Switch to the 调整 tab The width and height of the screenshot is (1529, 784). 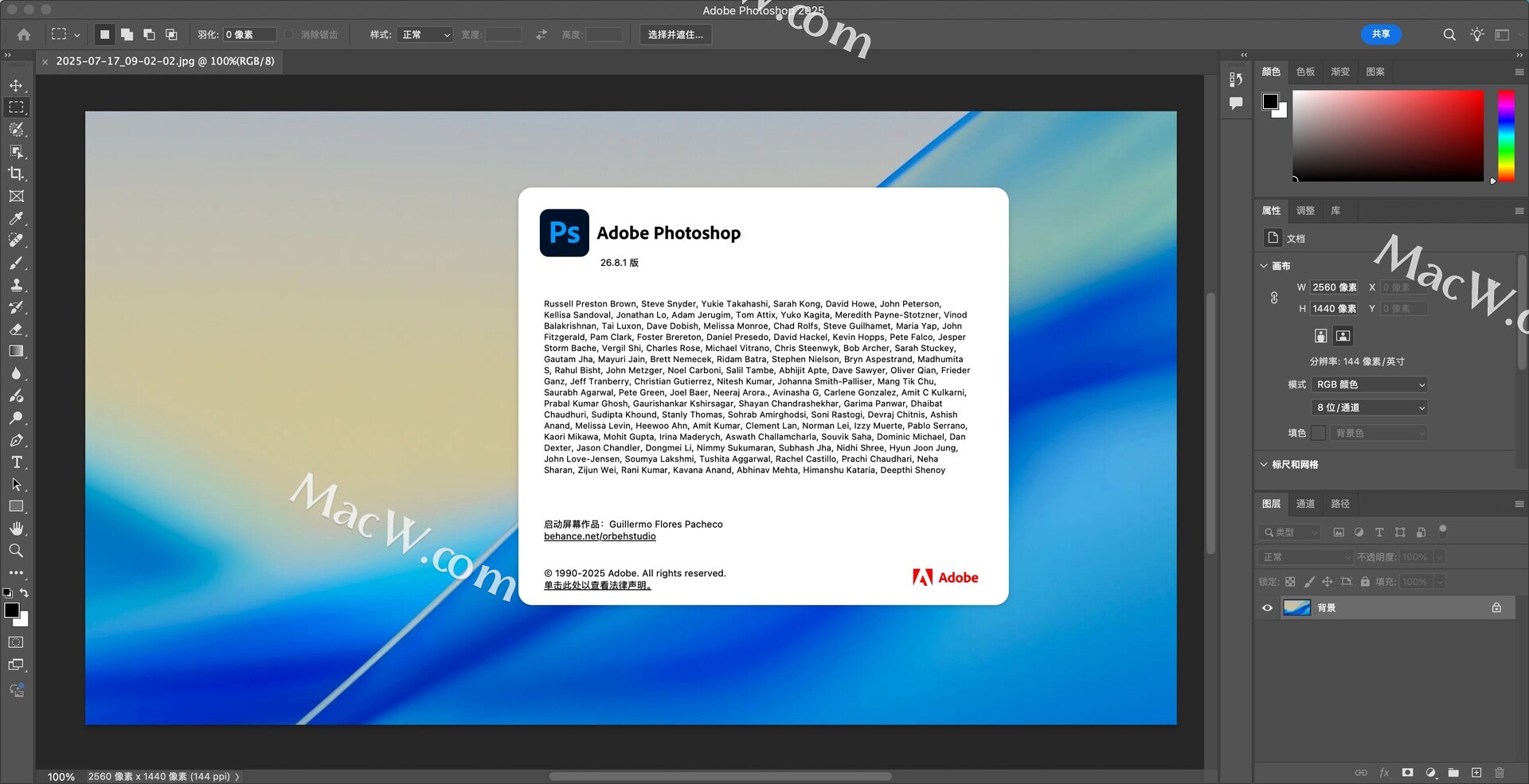pyautogui.click(x=1305, y=211)
